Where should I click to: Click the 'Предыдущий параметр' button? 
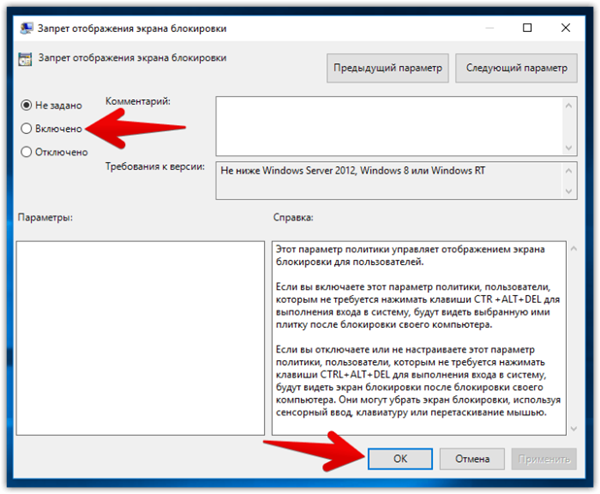pyautogui.click(x=387, y=68)
